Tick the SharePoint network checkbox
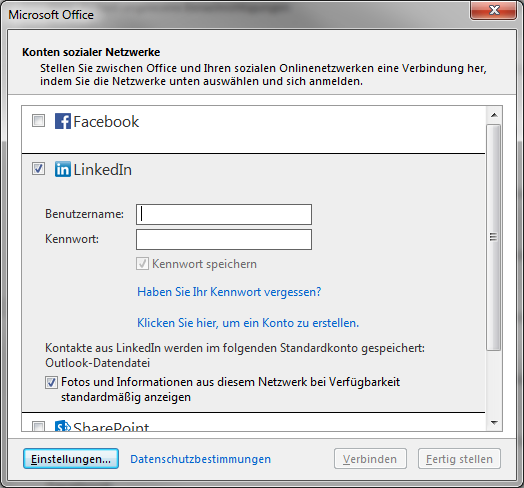The height and width of the screenshot is (488, 524). (x=38, y=426)
